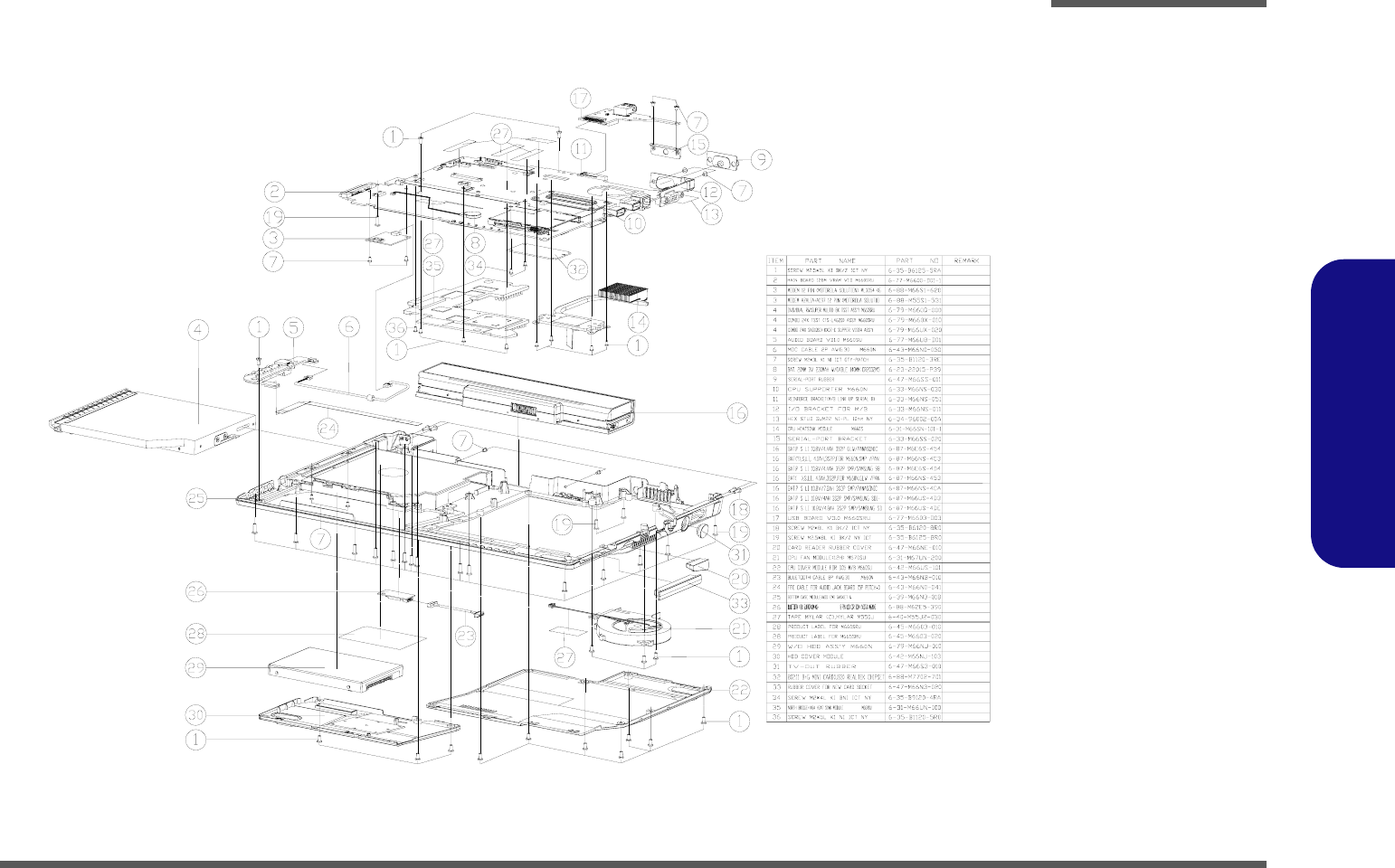Select callout 15 for serial-port bracket
1395x868 pixels.
point(697,144)
